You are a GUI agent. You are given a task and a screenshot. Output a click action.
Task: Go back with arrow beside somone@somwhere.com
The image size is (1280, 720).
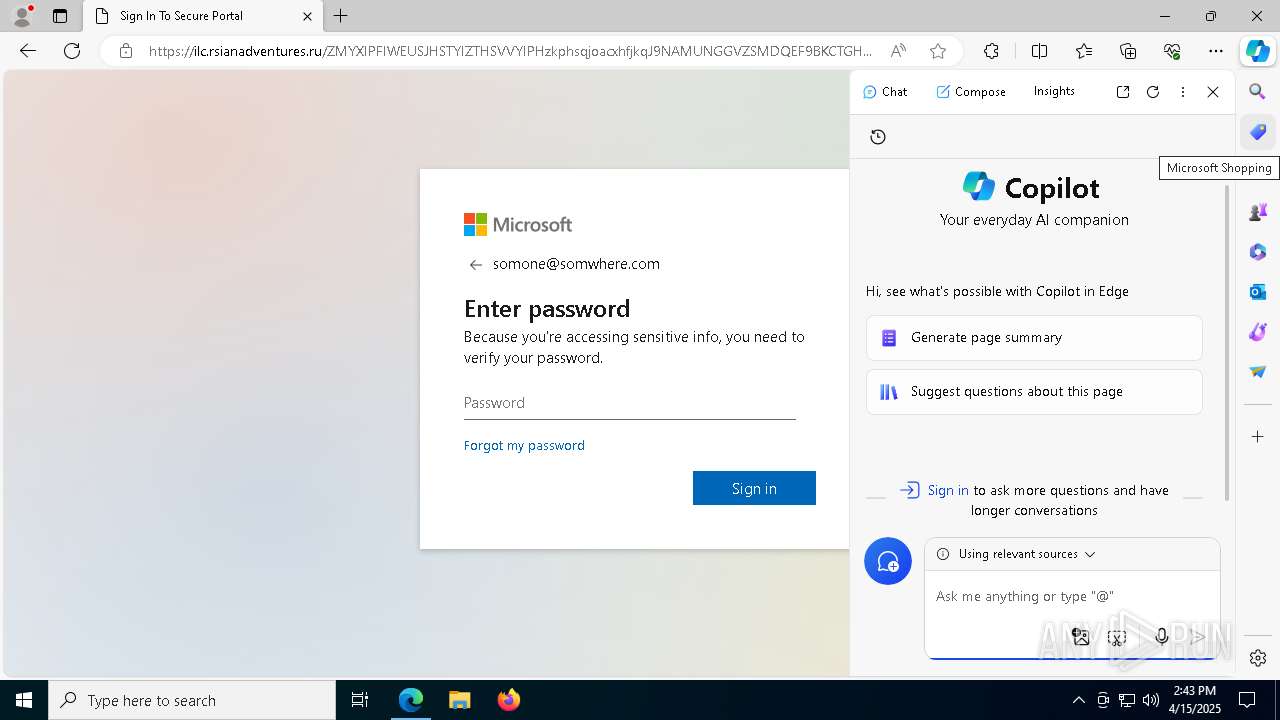pyautogui.click(x=475, y=265)
